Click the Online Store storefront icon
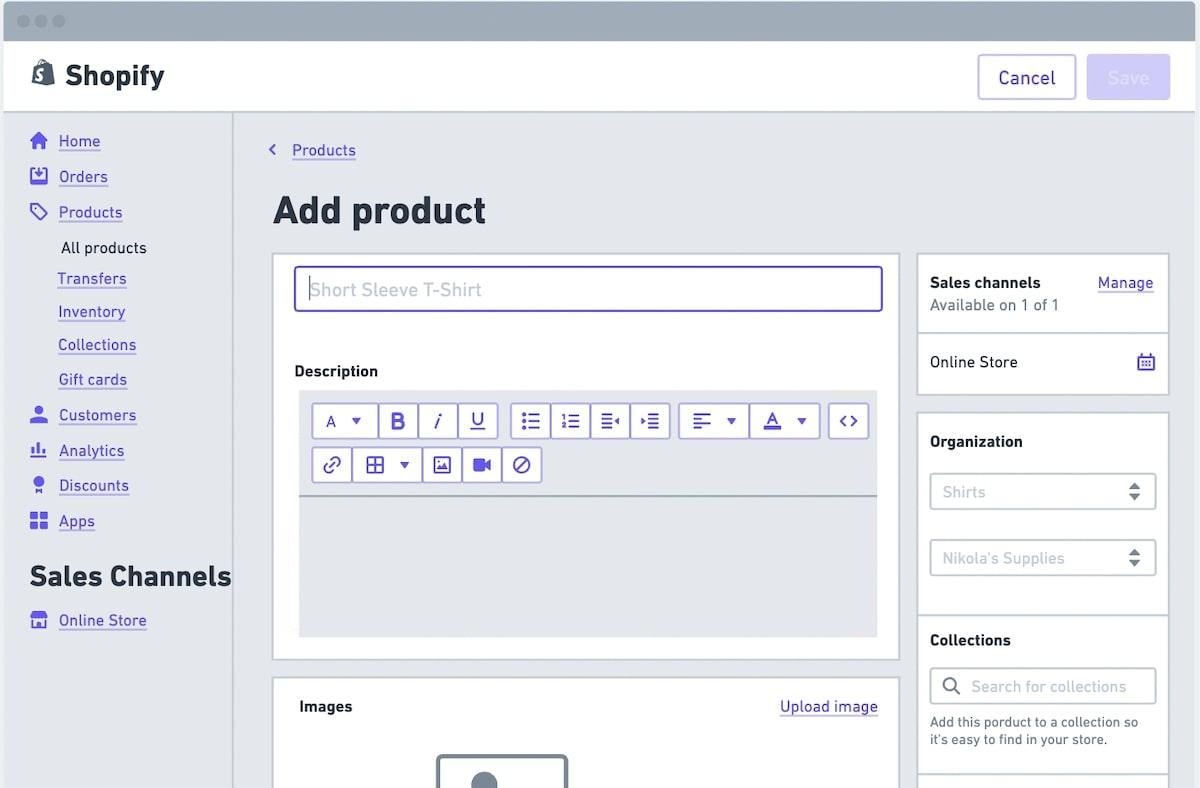This screenshot has height=788, width=1200. [39, 619]
